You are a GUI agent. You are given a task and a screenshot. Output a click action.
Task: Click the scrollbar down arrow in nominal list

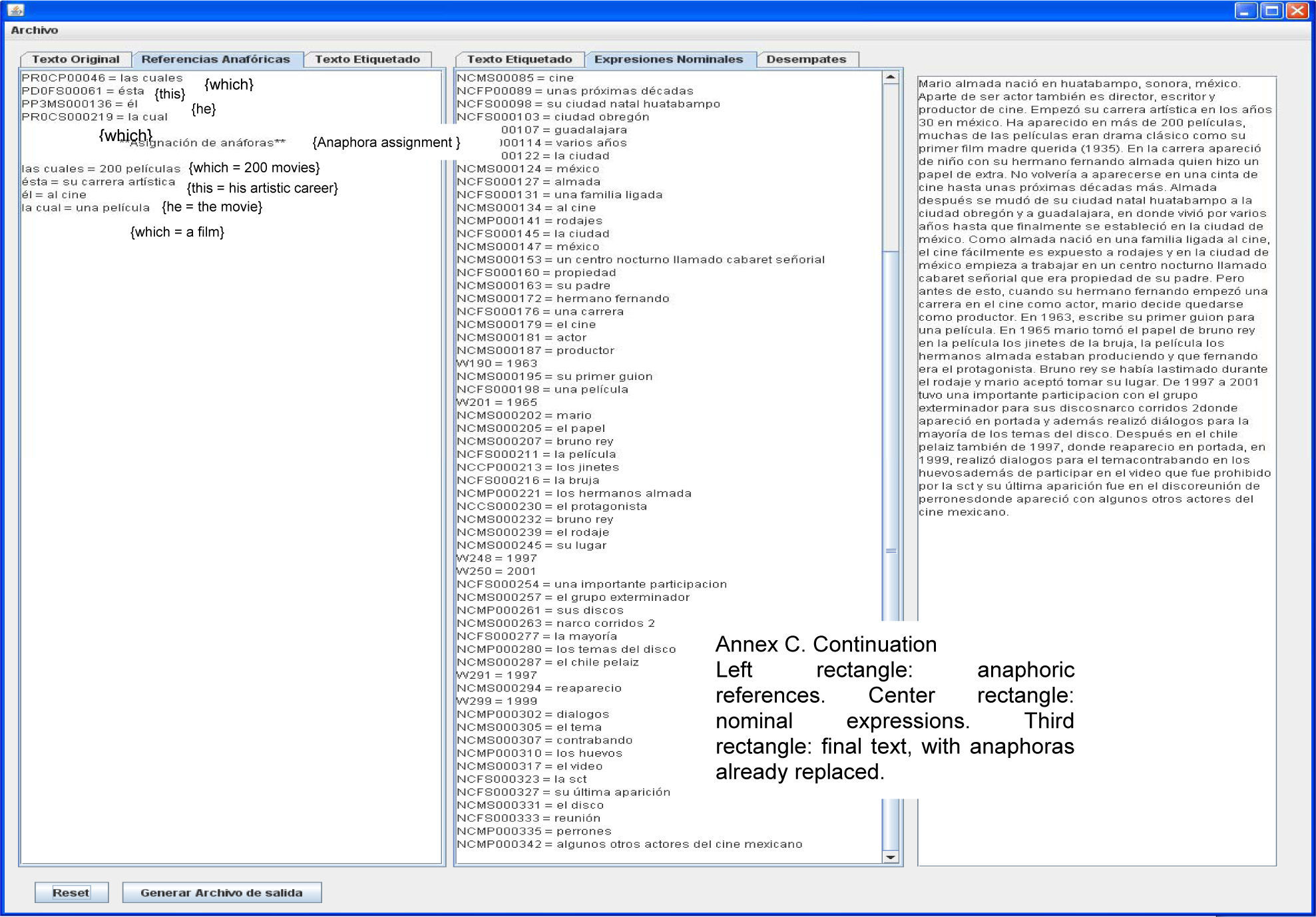(x=891, y=857)
